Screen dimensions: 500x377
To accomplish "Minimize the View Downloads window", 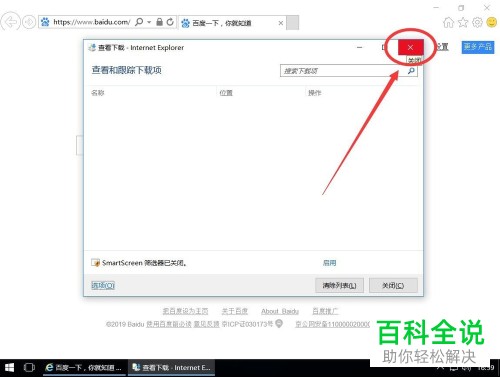I will pos(359,48).
